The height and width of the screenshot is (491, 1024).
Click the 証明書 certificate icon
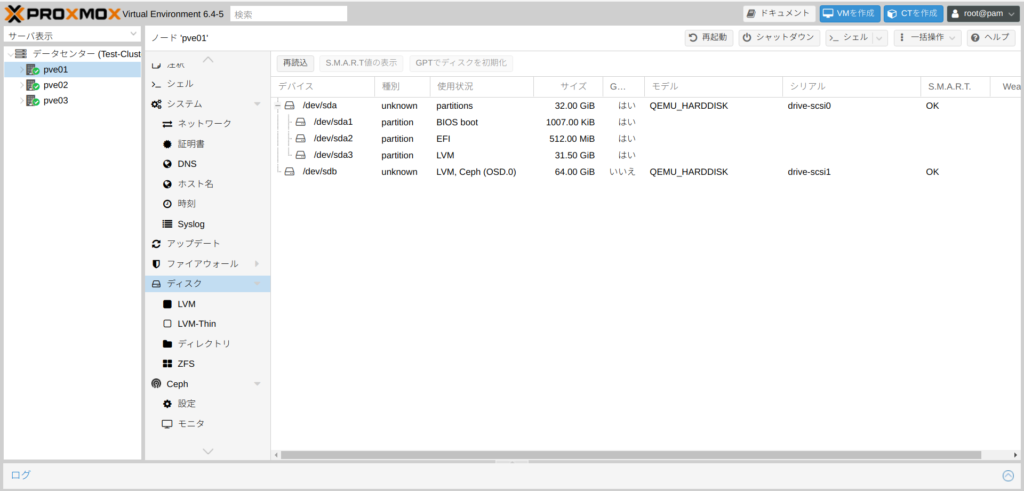pyautogui.click(x=167, y=144)
